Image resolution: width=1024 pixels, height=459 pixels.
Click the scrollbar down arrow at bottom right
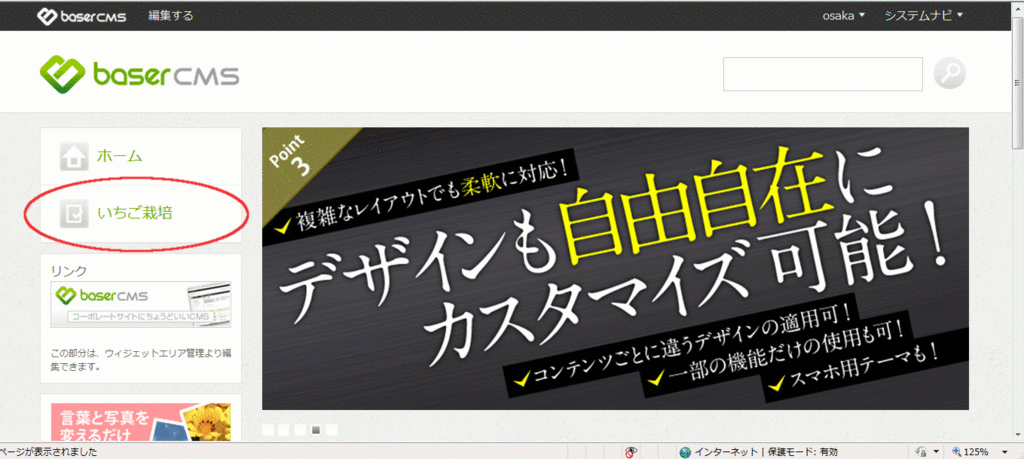tap(1017, 436)
